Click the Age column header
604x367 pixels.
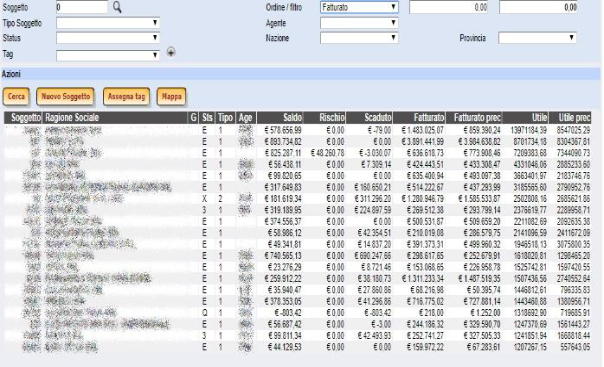(x=245, y=118)
